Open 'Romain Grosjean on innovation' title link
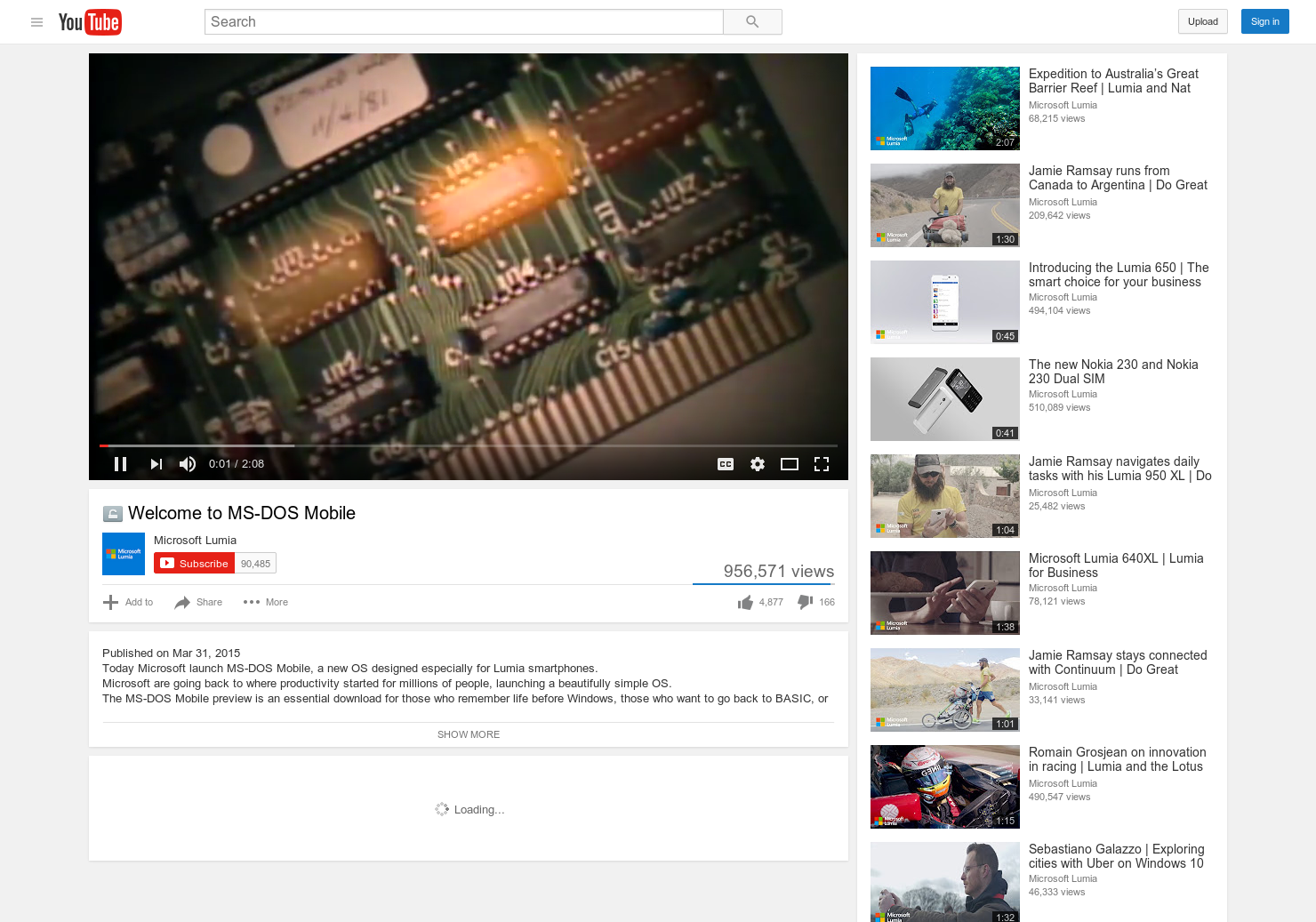This screenshot has height=922, width=1316. 1118,759
